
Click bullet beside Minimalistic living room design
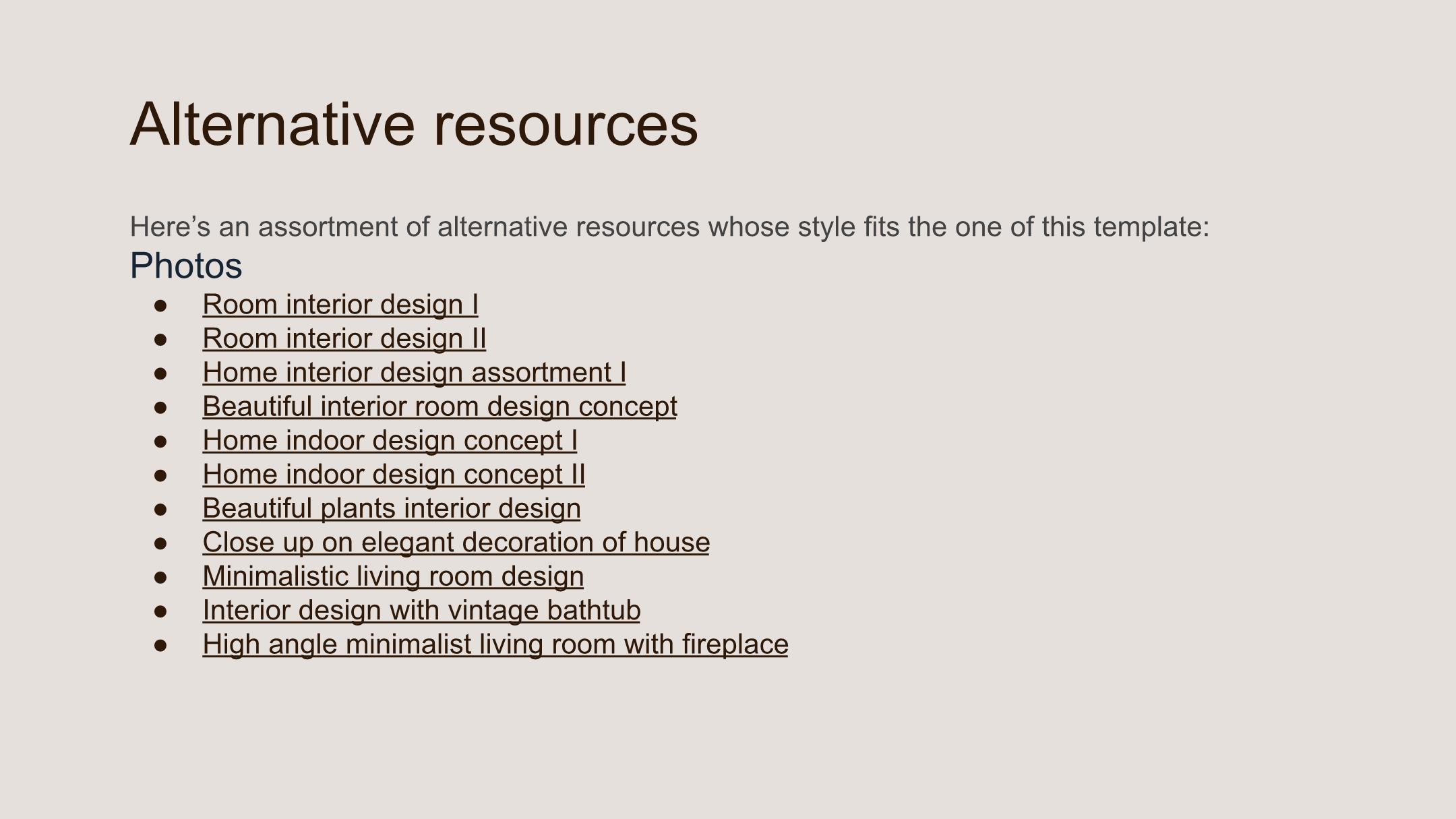pyautogui.click(x=160, y=577)
